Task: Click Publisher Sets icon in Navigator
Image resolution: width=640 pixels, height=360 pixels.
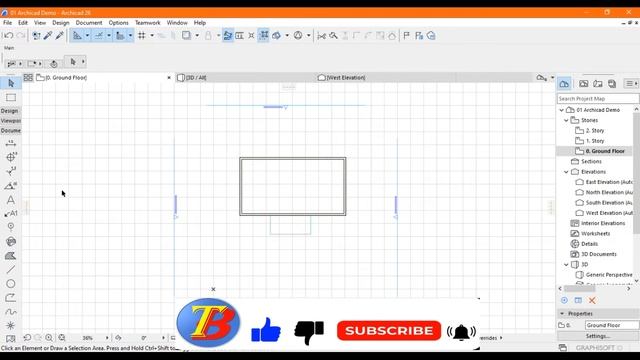Action: point(612,84)
